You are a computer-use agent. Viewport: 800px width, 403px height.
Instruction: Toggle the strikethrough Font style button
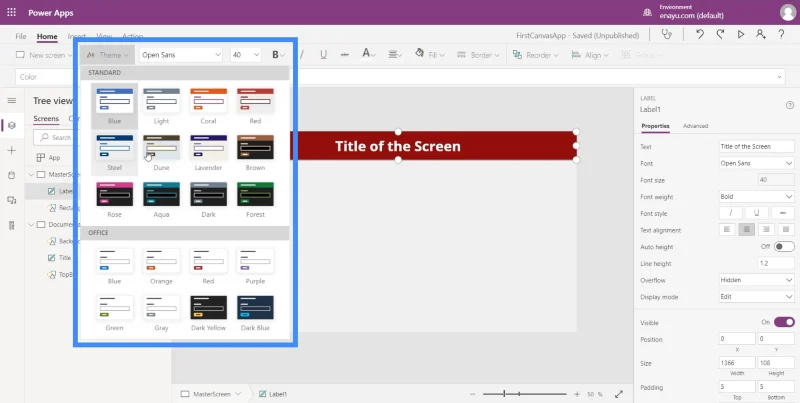(x=783, y=213)
